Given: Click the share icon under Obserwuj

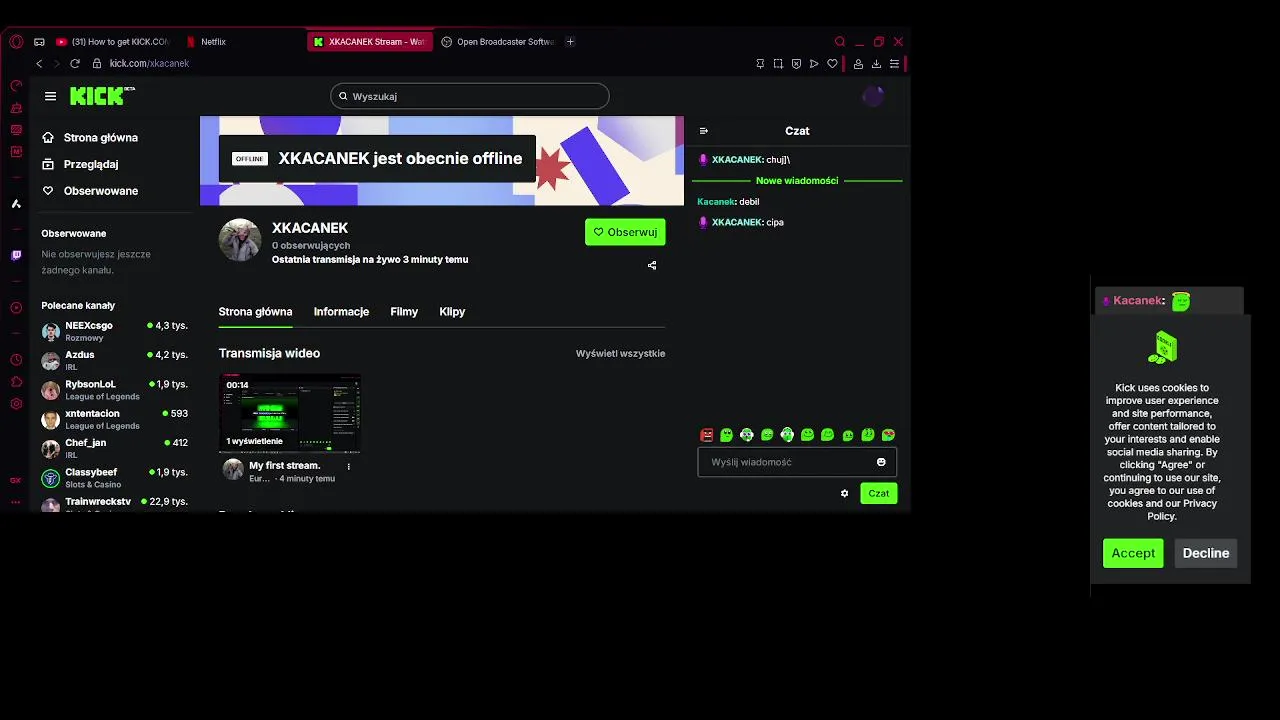Looking at the screenshot, I should [x=652, y=265].
